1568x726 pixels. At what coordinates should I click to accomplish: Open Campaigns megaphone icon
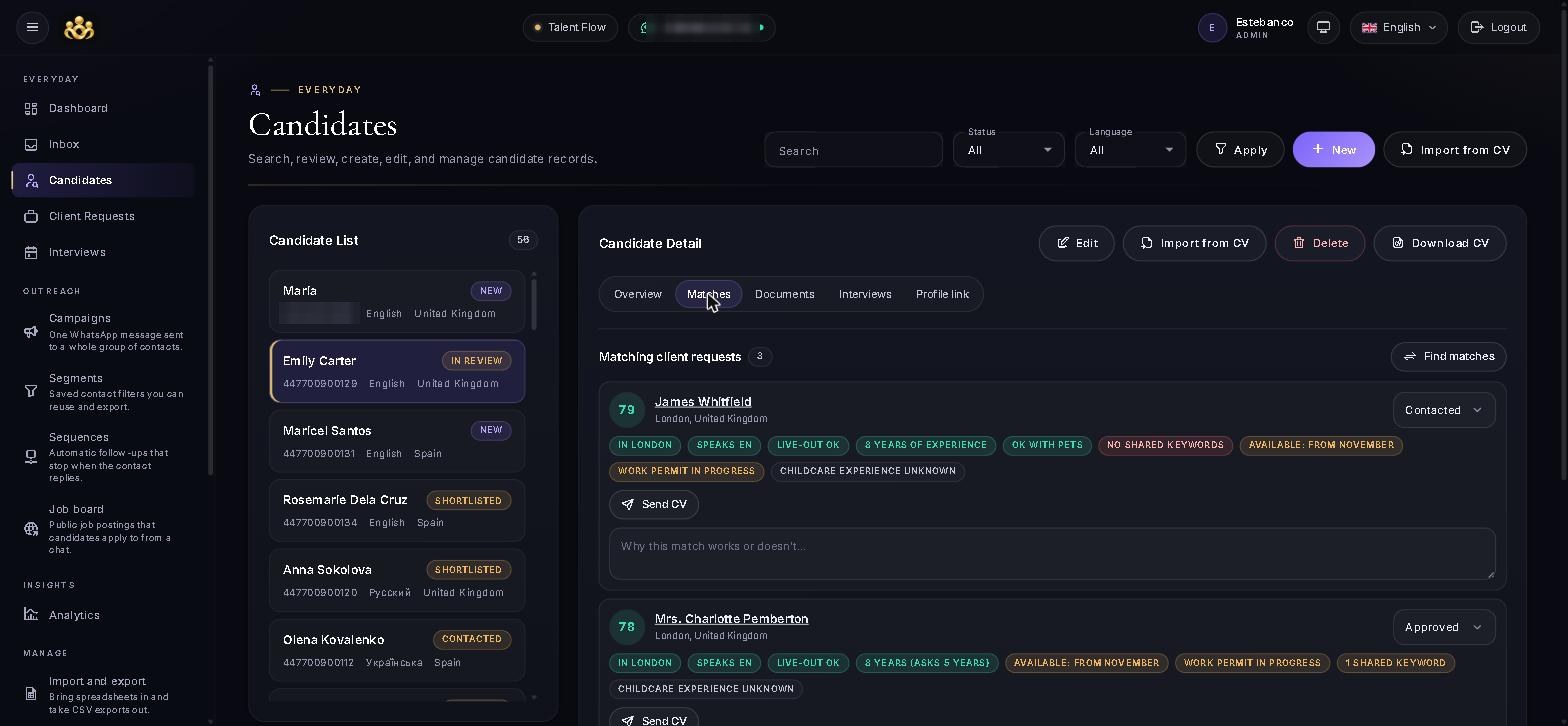pos(31,332)
